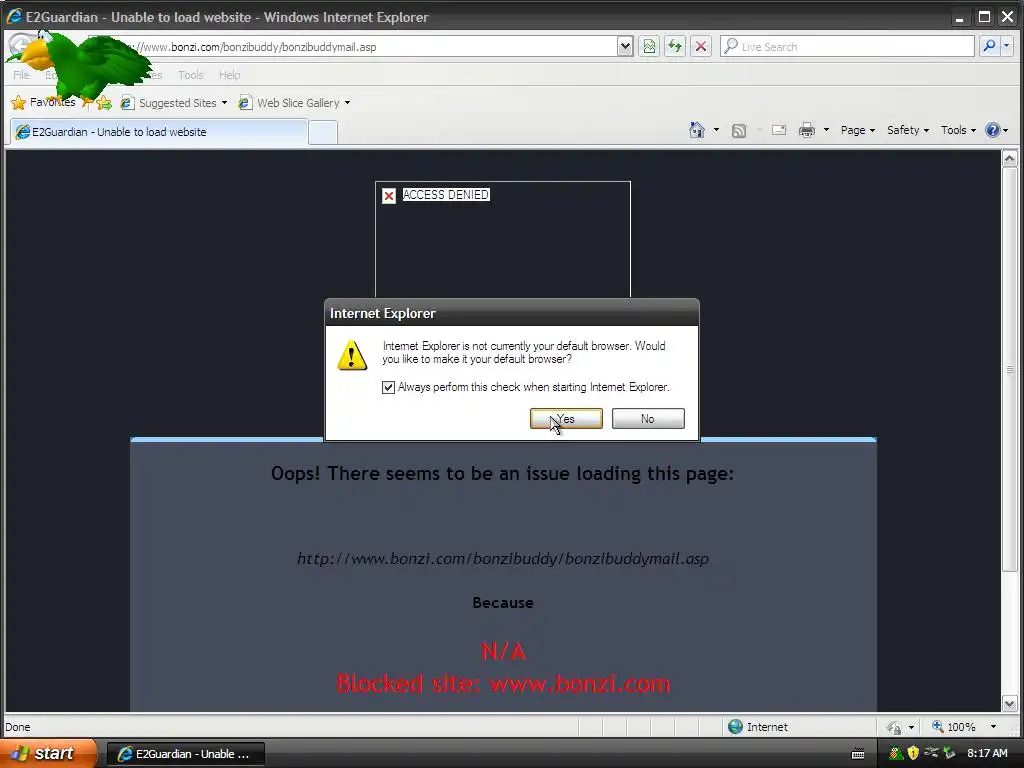Expand the Print dropdown arrow
Image resolution: width=1024 pixels, height=768 pixels.
(826, 130)
